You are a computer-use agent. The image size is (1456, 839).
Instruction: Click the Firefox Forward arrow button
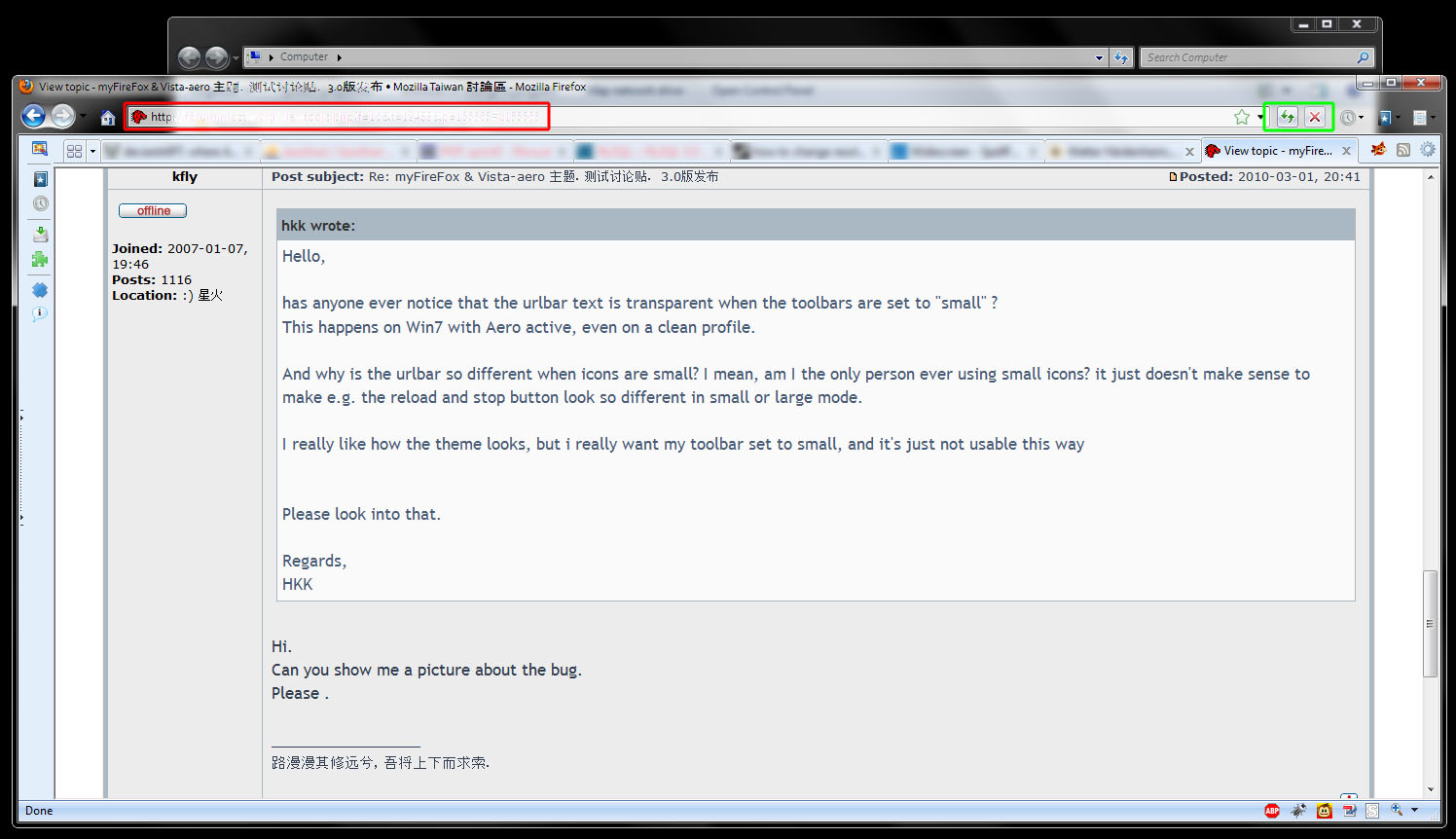(62, 116)
